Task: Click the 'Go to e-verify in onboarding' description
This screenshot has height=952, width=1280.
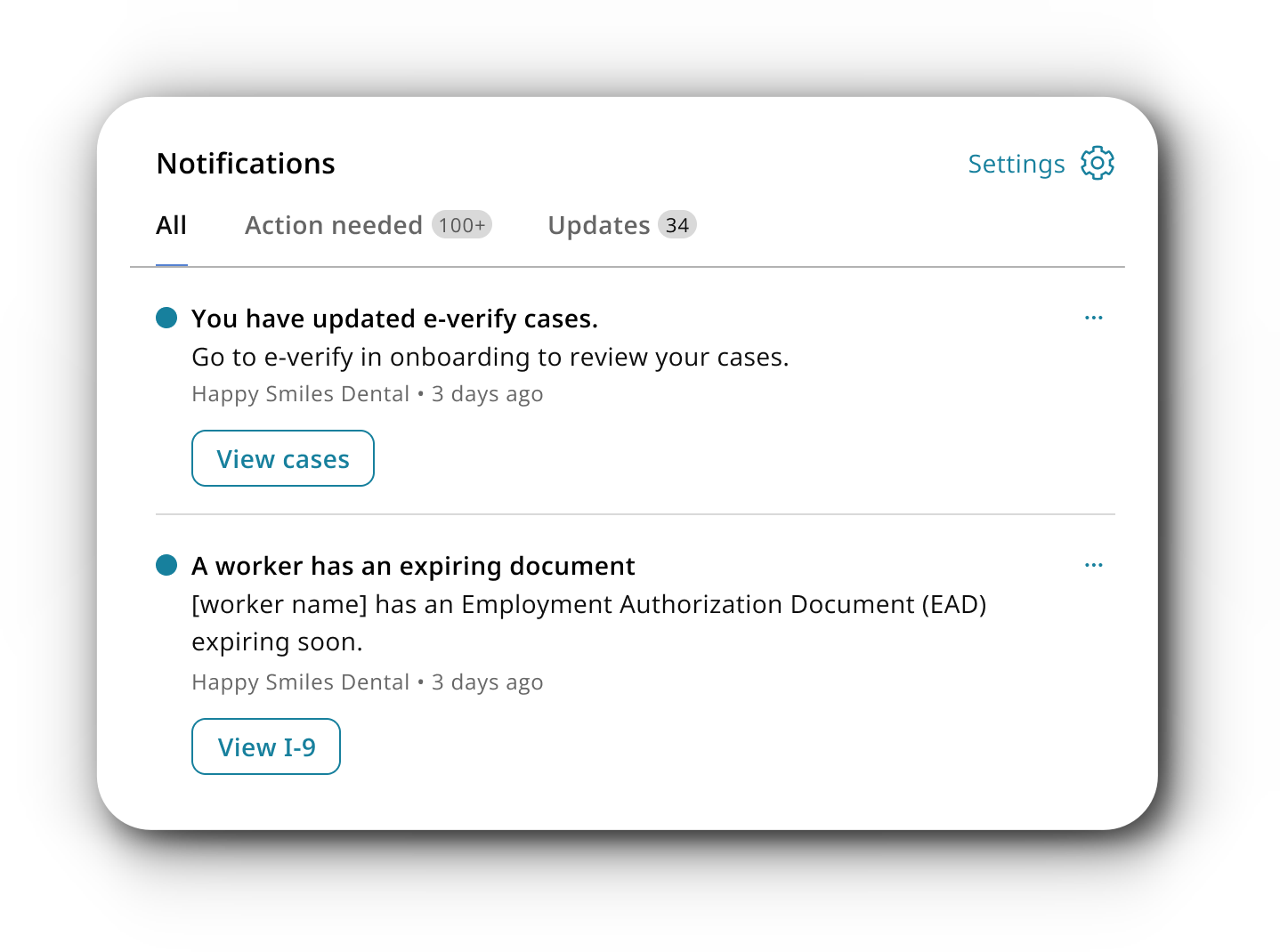Action: (490, 357)
